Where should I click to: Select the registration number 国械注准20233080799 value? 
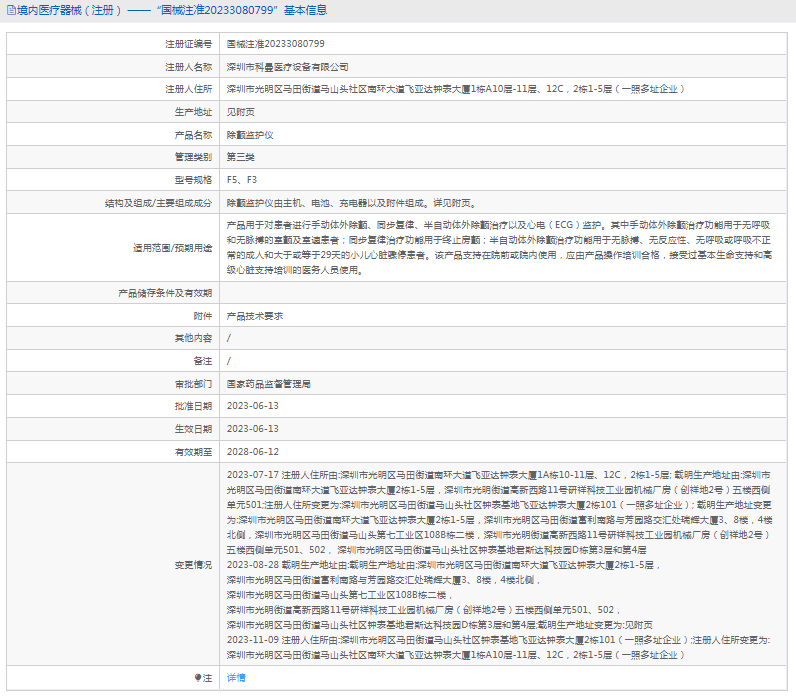click(x=276, y=44)
